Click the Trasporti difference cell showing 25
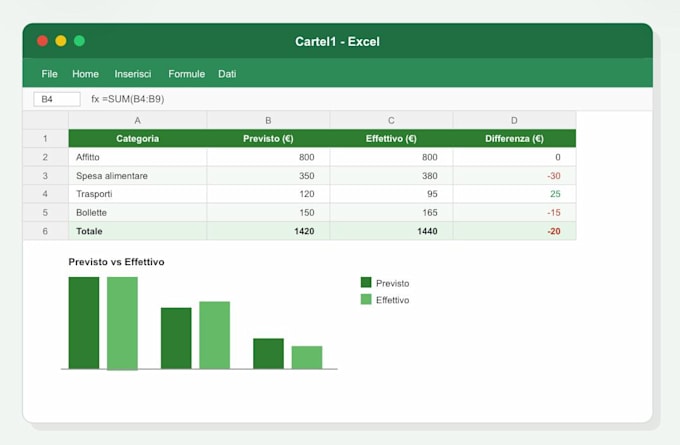Image resolution: width=680 pixels, height=445 pixels. [514, 194]
